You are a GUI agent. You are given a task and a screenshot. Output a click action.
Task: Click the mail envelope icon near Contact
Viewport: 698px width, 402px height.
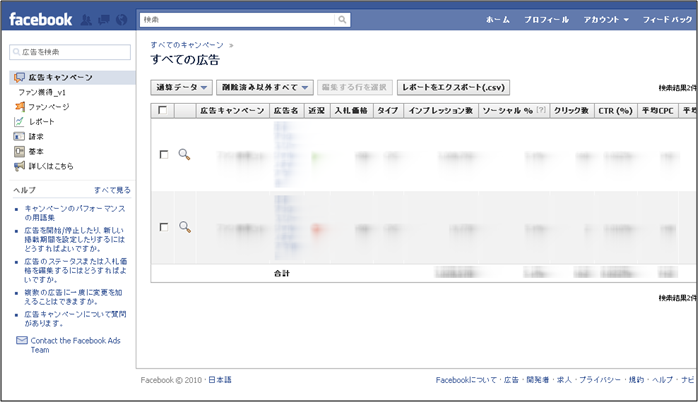click(x=22, y=340)
